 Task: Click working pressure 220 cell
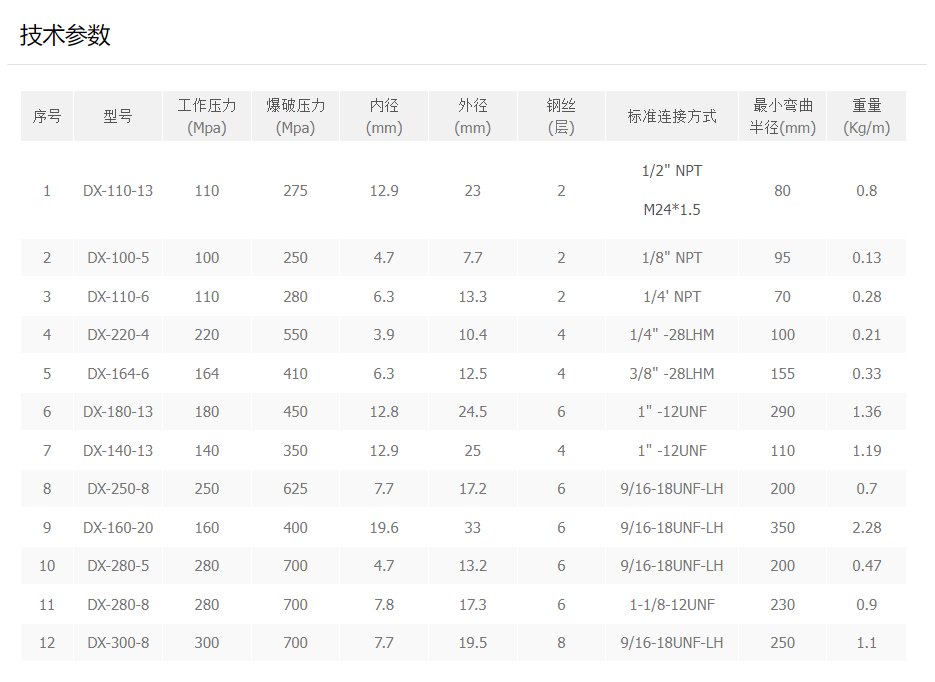click(x=207, y=334)
